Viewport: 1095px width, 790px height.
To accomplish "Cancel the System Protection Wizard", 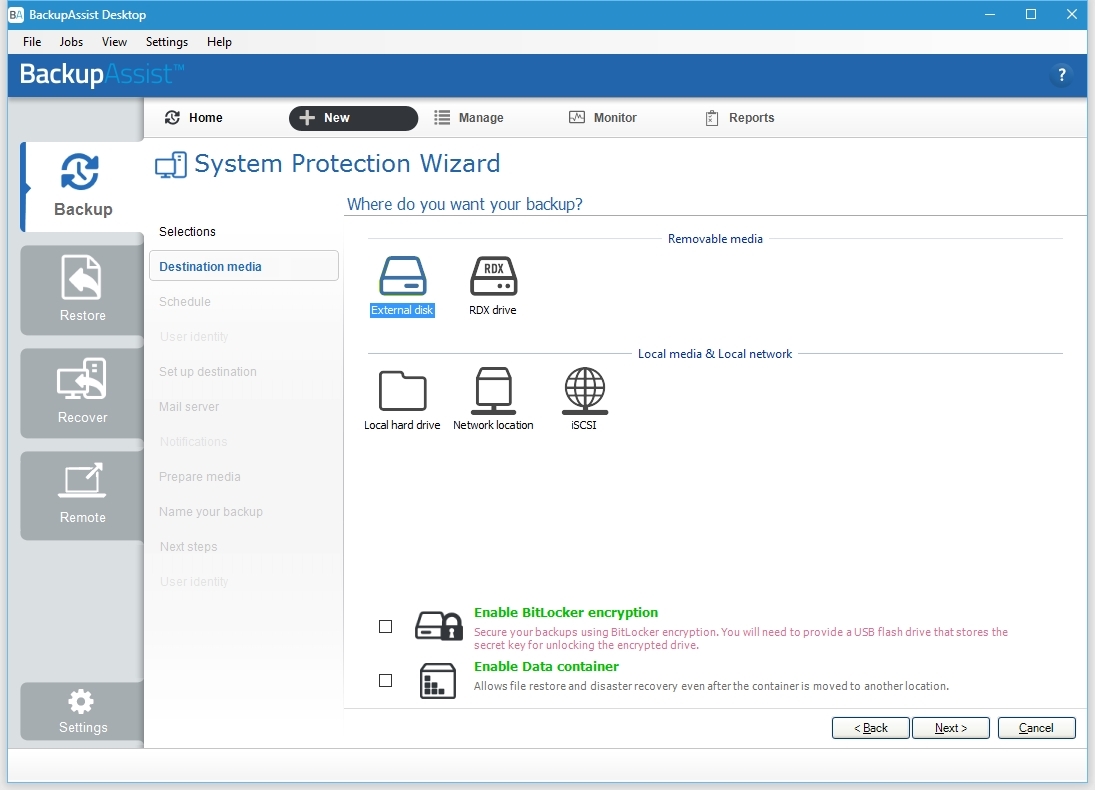I will point(1036,728).
